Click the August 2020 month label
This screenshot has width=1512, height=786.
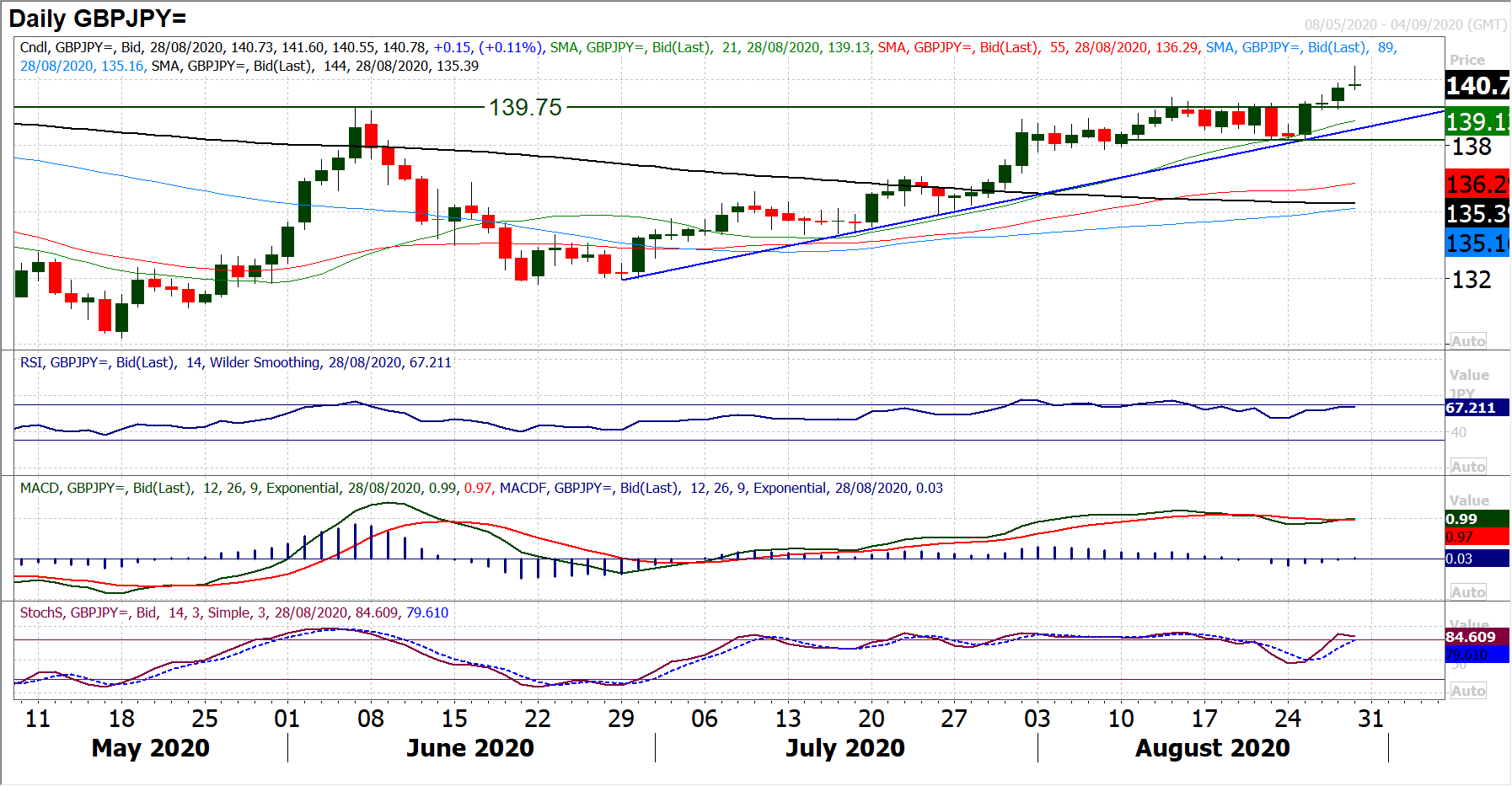1212,748
